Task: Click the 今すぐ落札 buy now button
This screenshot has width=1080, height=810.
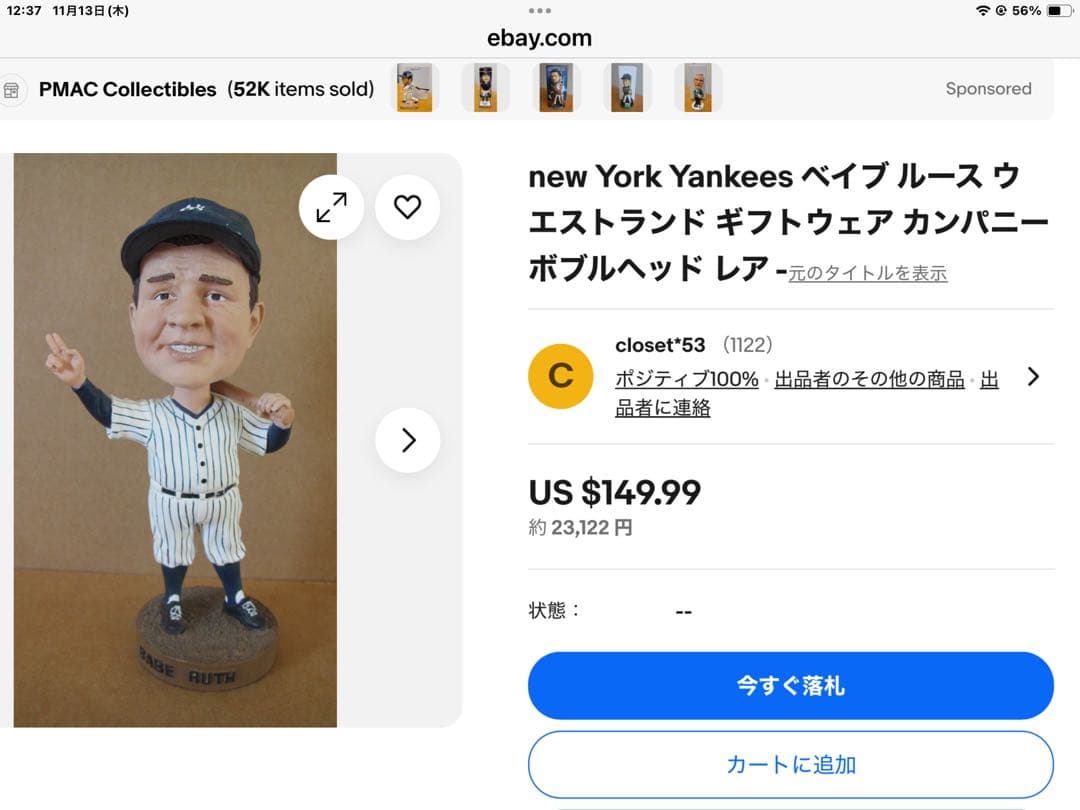Action: click(x=790, y=686)
